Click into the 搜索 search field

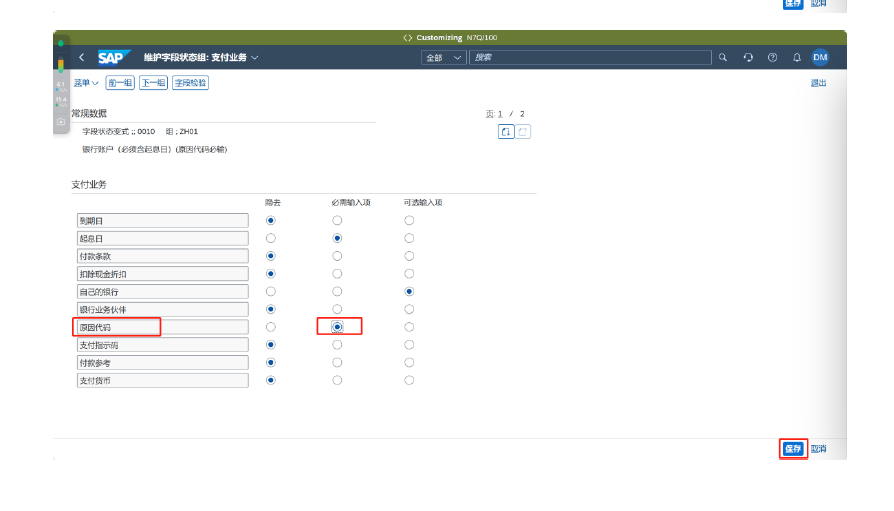coord(590,58)
